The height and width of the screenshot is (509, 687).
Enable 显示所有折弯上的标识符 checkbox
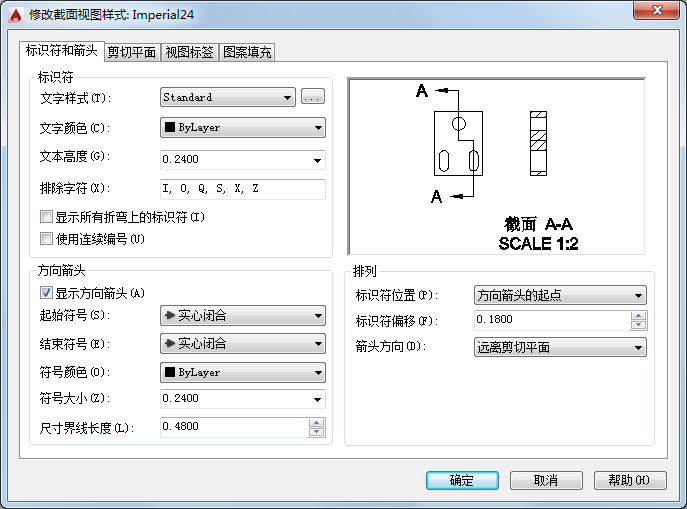[46, 216]
